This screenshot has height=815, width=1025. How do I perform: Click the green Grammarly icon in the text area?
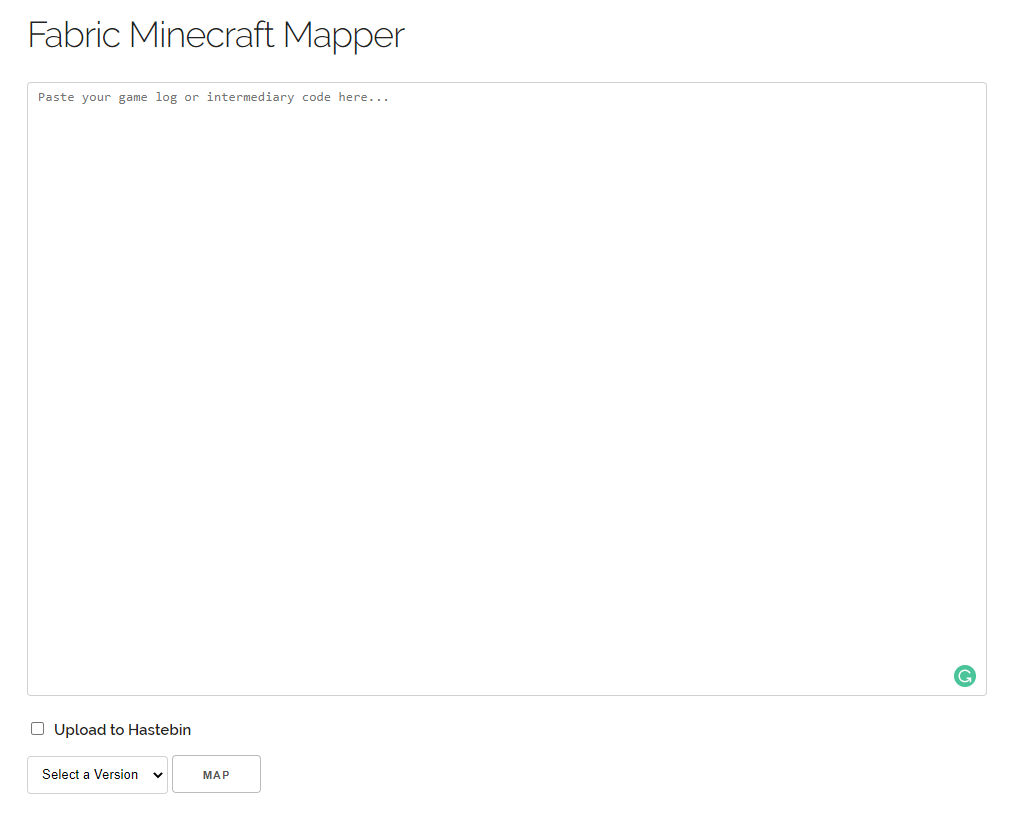click(964, 676)
